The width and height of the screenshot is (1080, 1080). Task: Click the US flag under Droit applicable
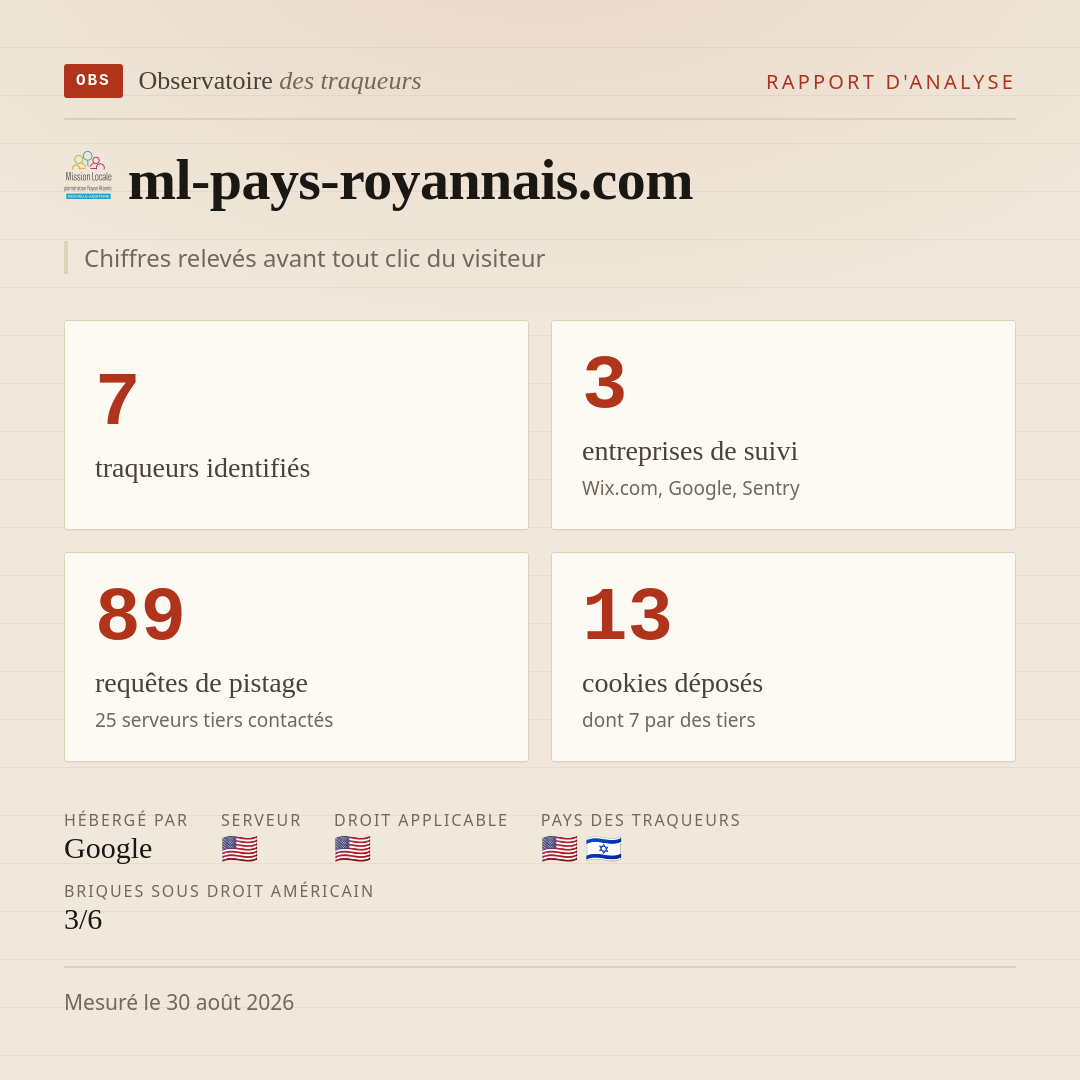353,849
